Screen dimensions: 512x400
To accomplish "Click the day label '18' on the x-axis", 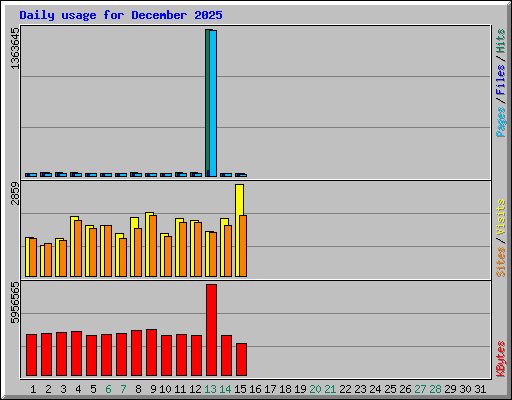I will pyautogui.click(x=285, y=389).
